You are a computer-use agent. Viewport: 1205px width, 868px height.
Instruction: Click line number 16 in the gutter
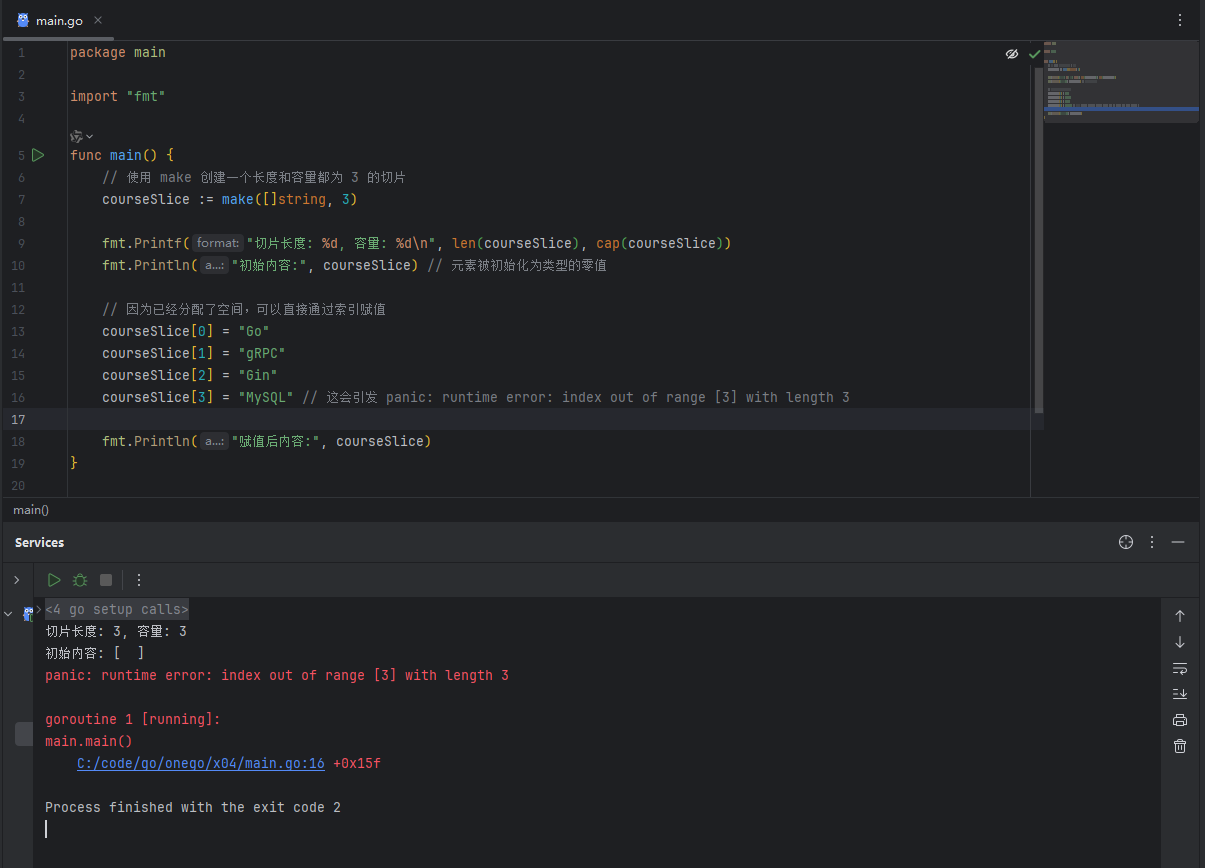pos(18,397)
